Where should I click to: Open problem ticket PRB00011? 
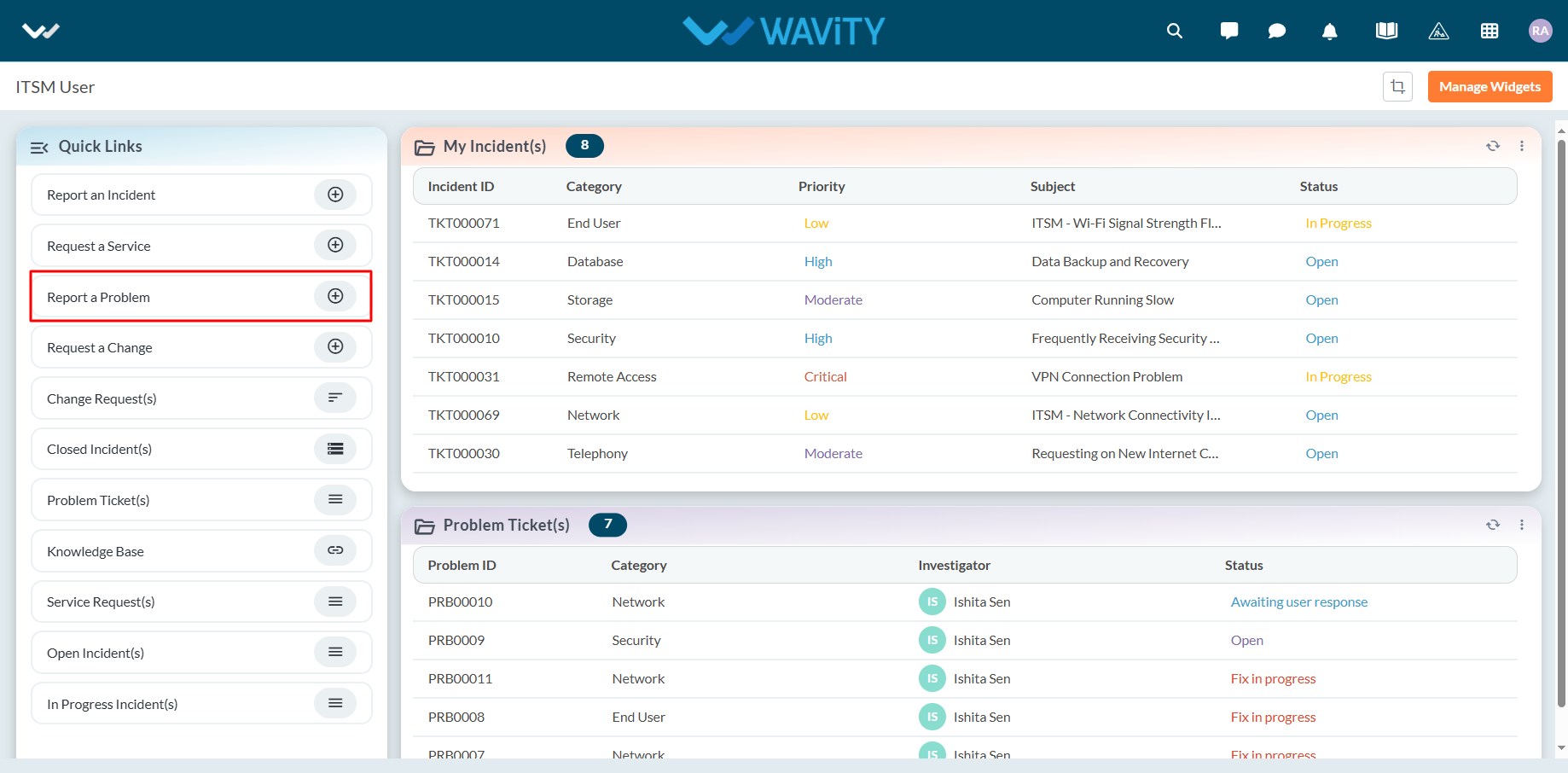460,679
